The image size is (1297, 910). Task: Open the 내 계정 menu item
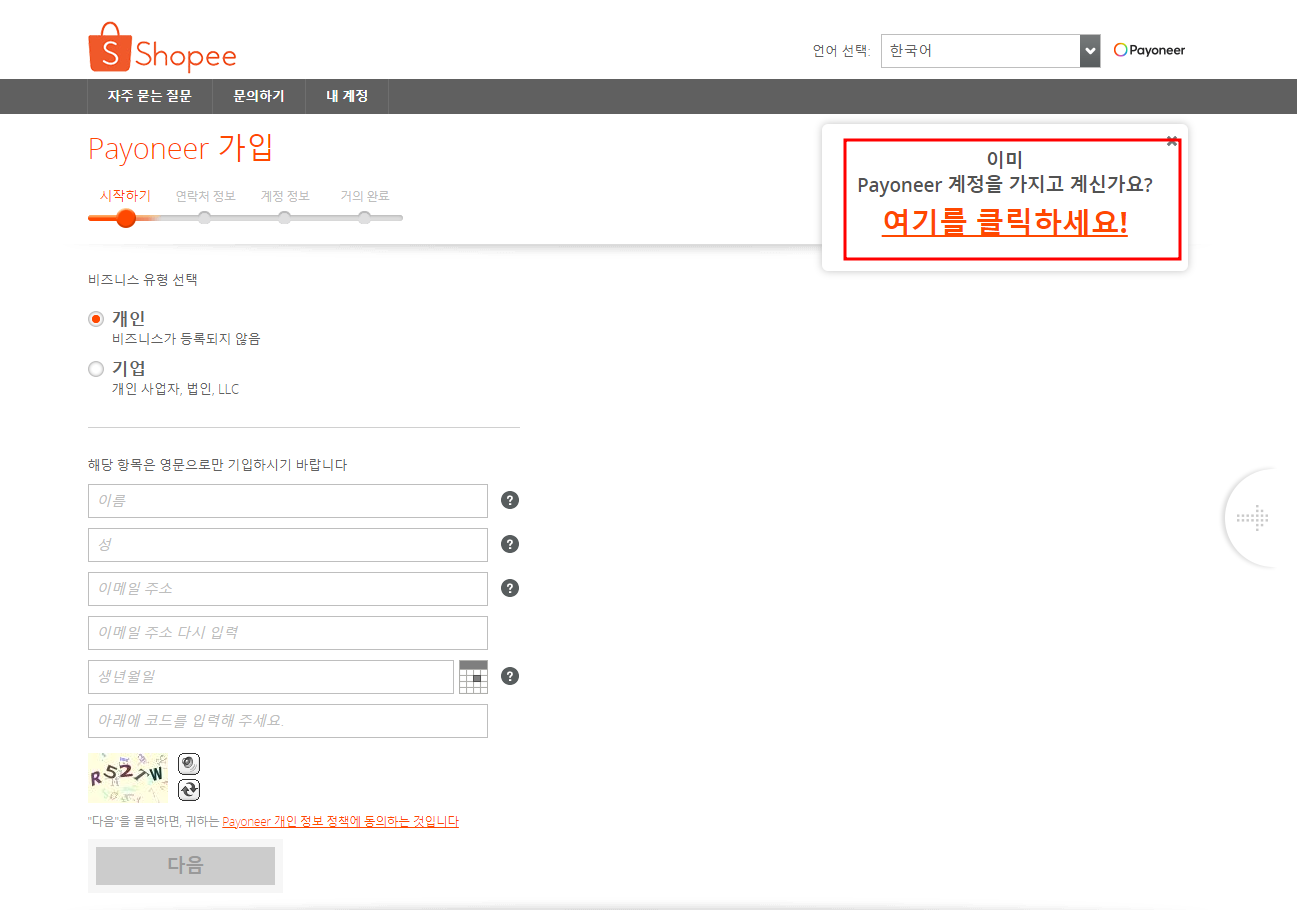click(x=347, y=96)
